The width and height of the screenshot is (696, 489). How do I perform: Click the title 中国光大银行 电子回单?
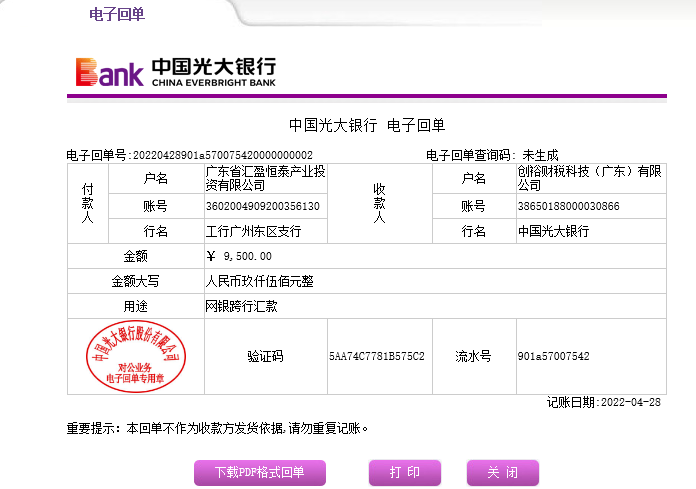click(367, 125)
